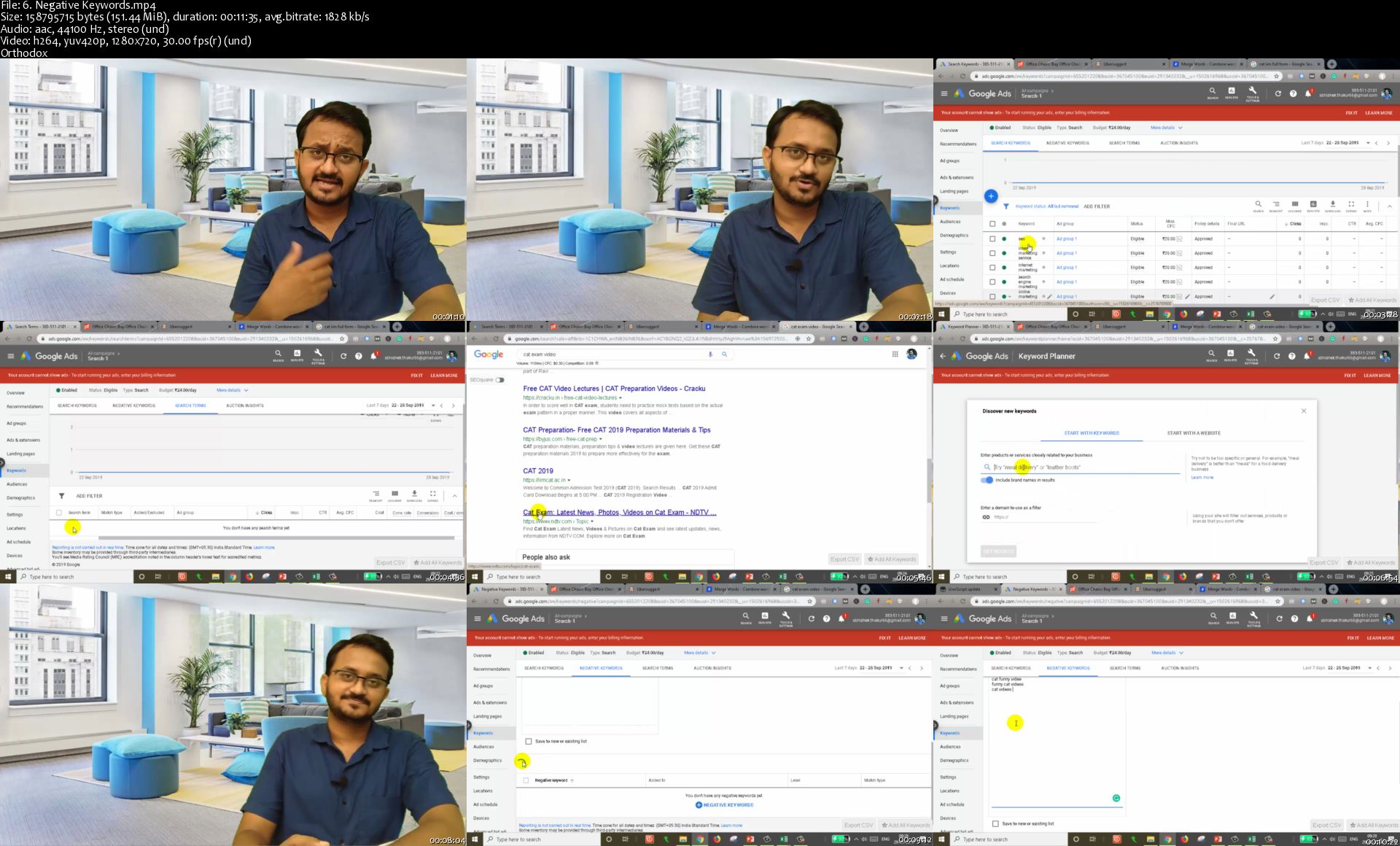Open status dropdown arrow in online marketing row
Screen dimensions: 1400x846
tap(1009, 297)
